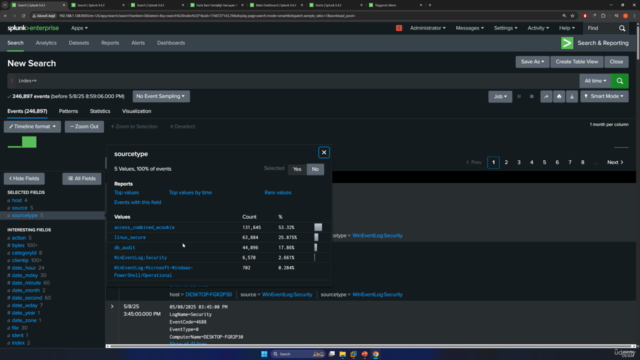This screenshot has width=640, height=360.
Task: Open Timeline format dropdown
Action: 32,127
